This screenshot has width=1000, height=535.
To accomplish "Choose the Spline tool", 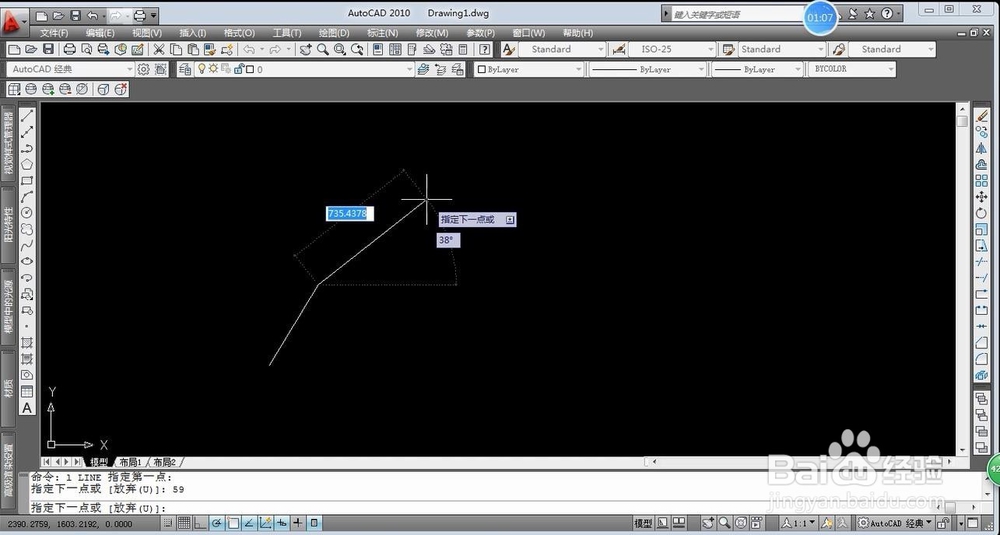I will [27, 245].
